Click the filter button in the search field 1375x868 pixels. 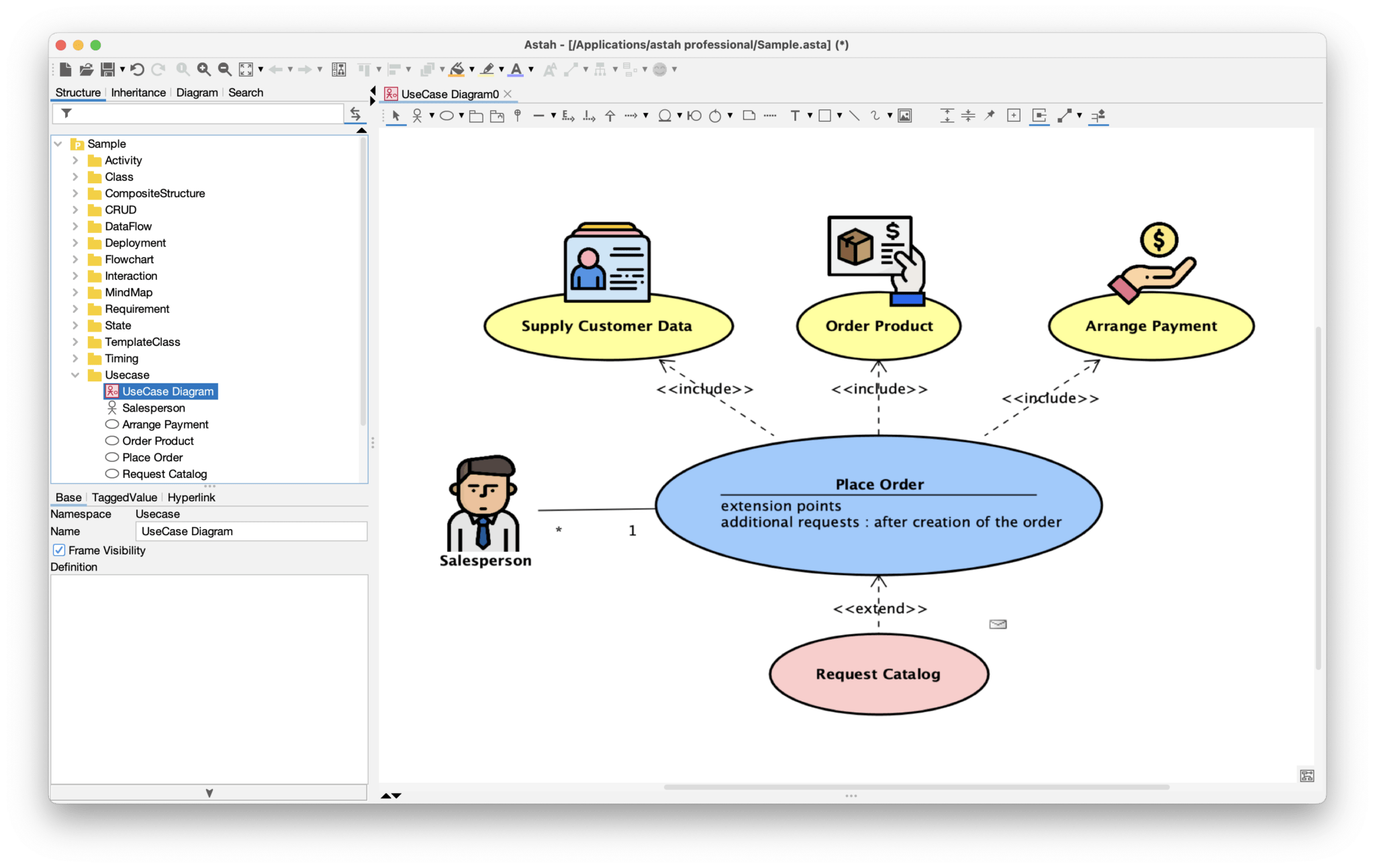[x=66, y=113]
